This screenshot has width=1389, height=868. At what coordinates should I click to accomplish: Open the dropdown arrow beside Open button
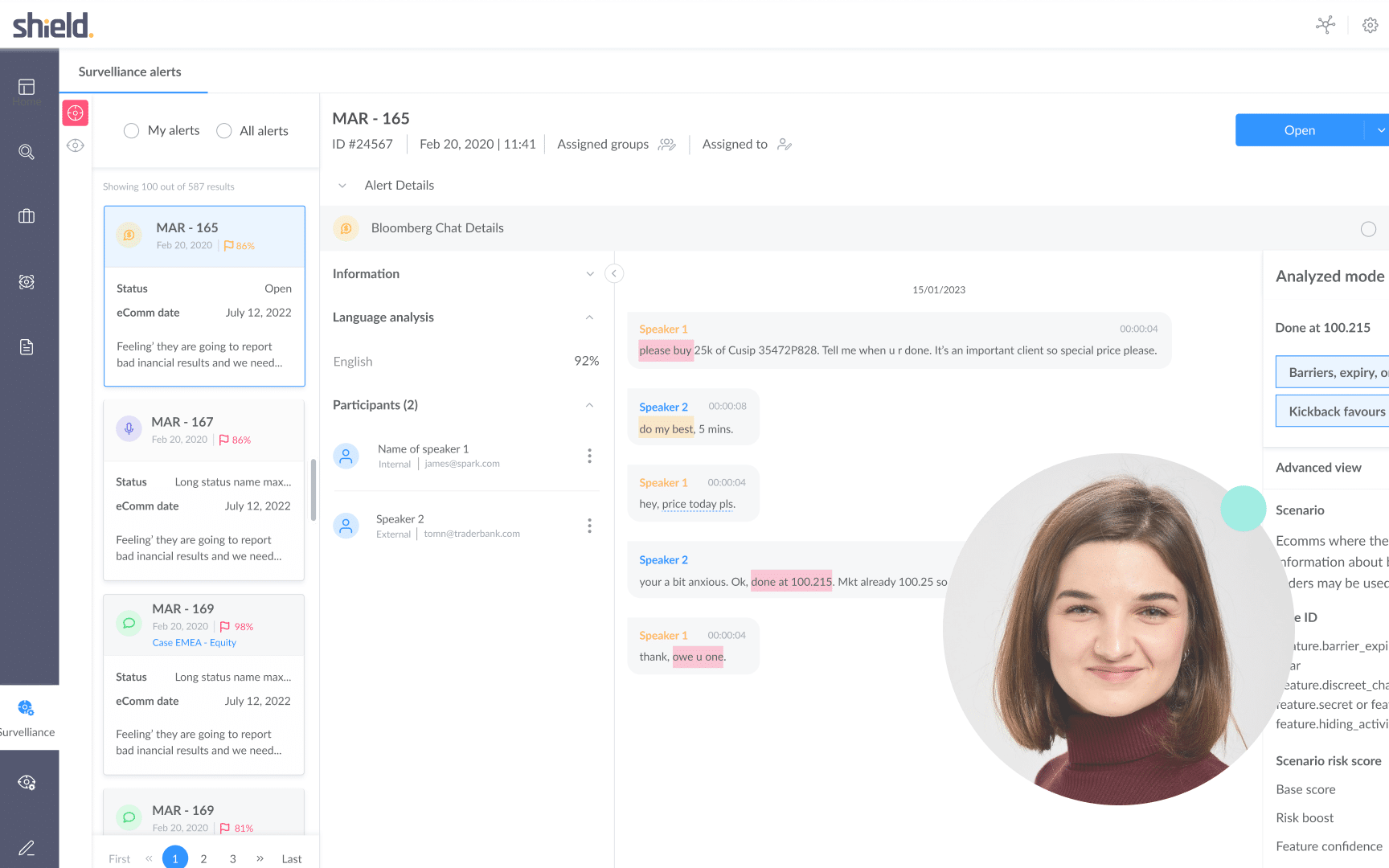[x=1380, y=130]
